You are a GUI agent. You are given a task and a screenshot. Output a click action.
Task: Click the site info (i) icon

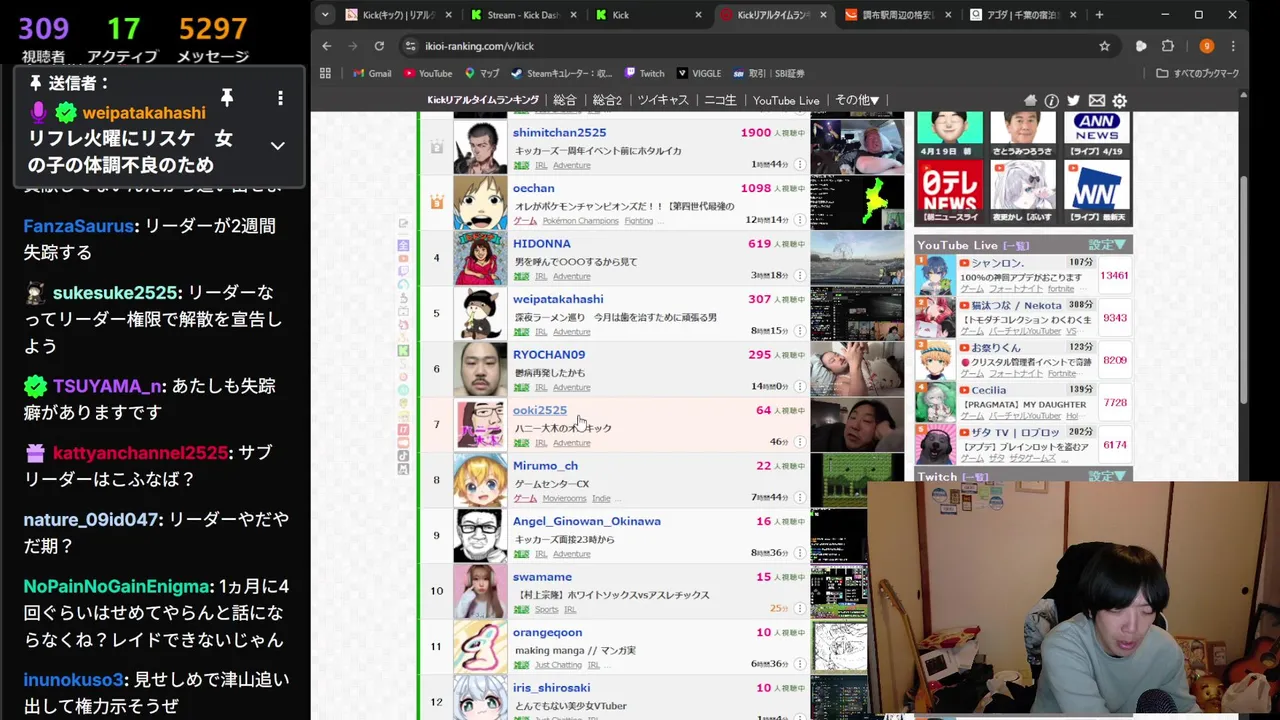point(1052,101)
